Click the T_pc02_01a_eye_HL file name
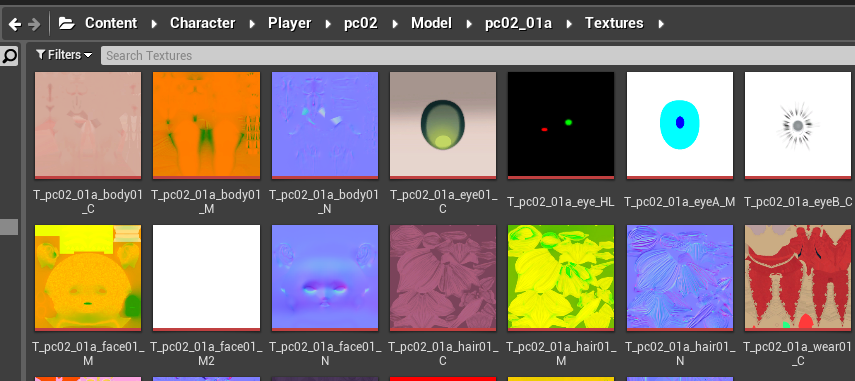The image size is (855, 381). click(x=561, y=202)
